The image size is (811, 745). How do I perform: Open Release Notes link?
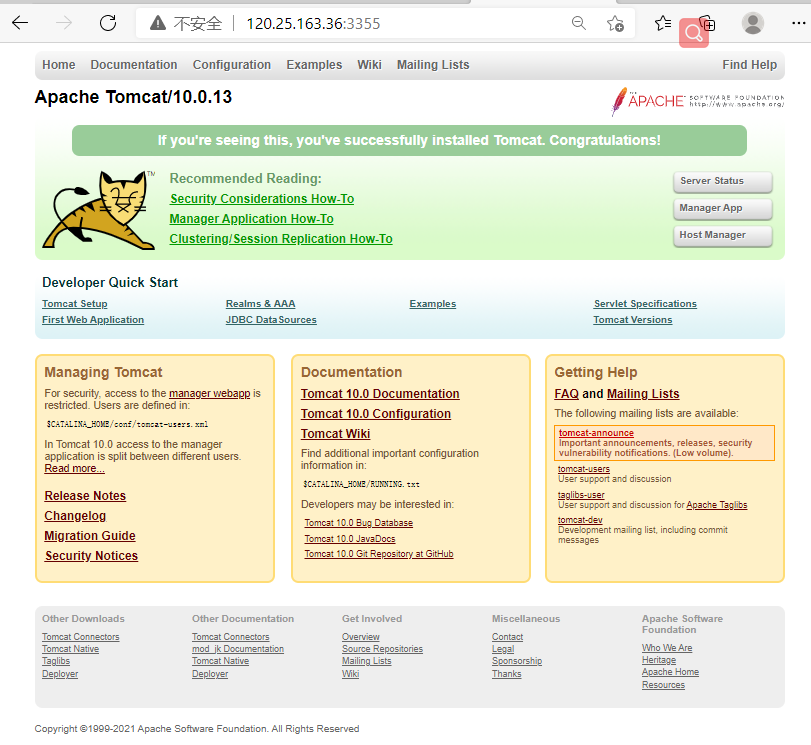[x=85, y=496]
